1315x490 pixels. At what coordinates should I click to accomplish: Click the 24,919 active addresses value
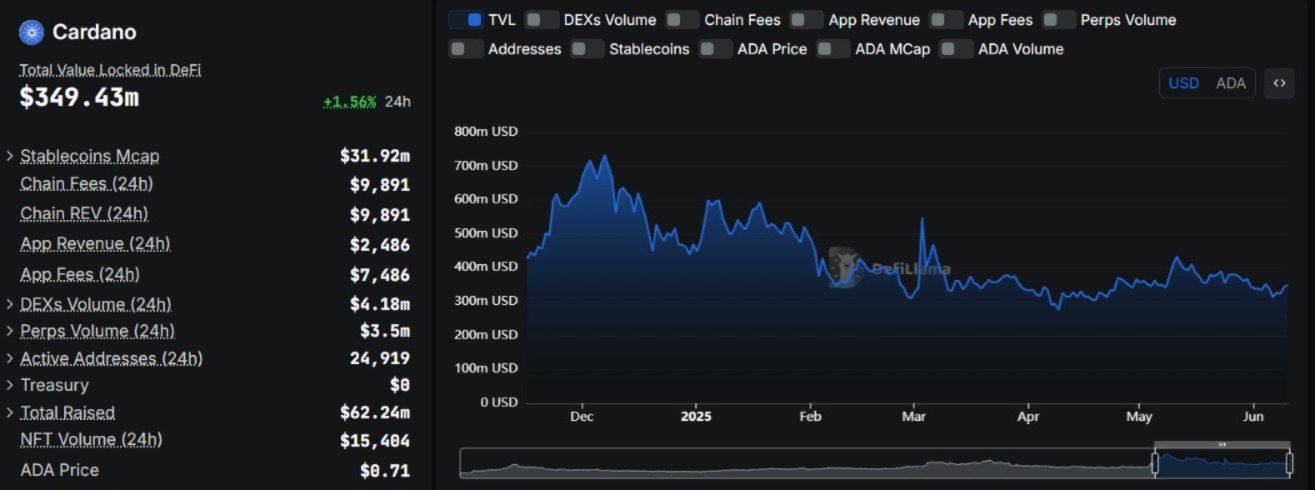[x=380, y=358]
